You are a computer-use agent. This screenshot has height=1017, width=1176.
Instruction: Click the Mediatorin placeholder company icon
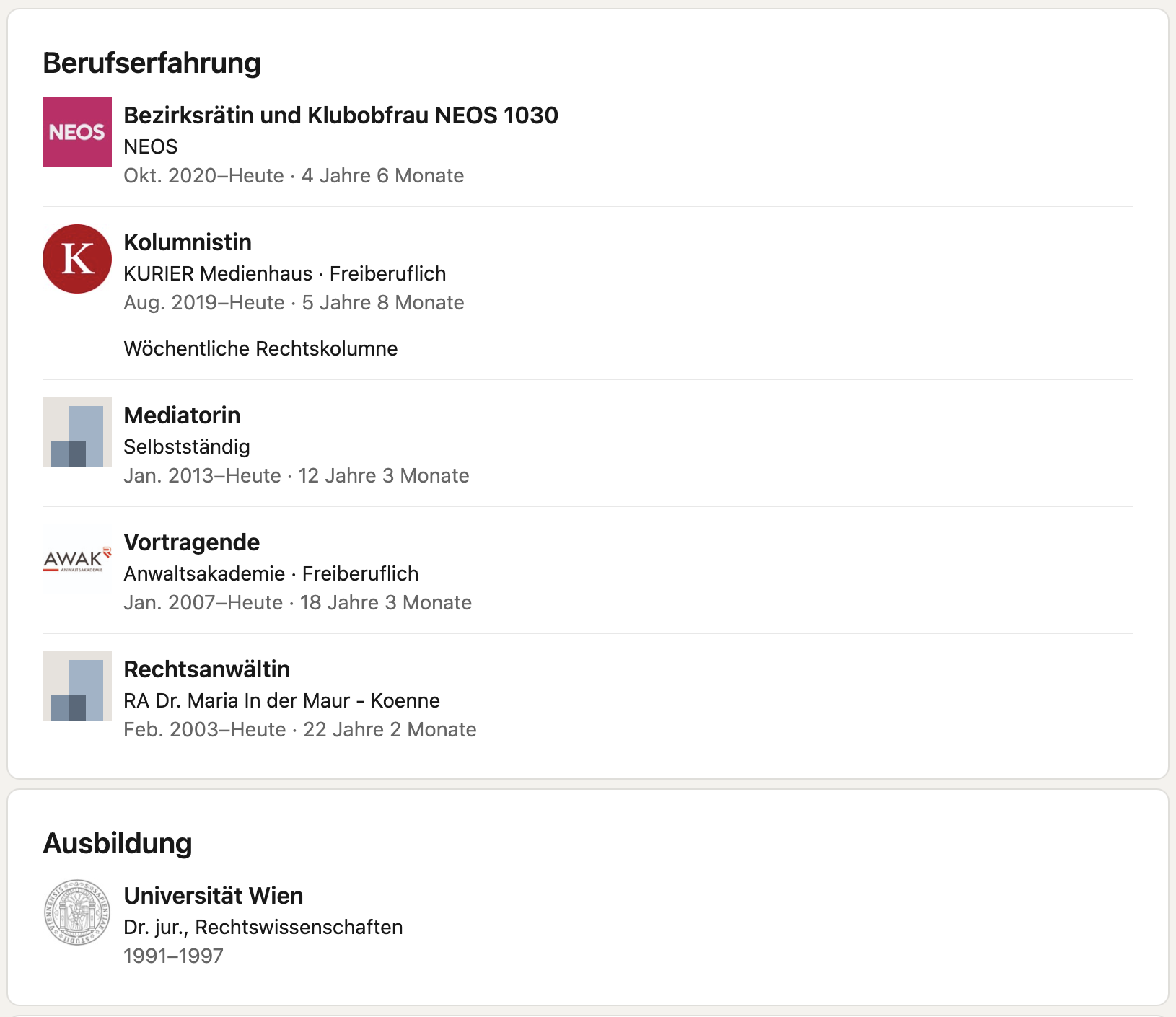coord(77,432)
